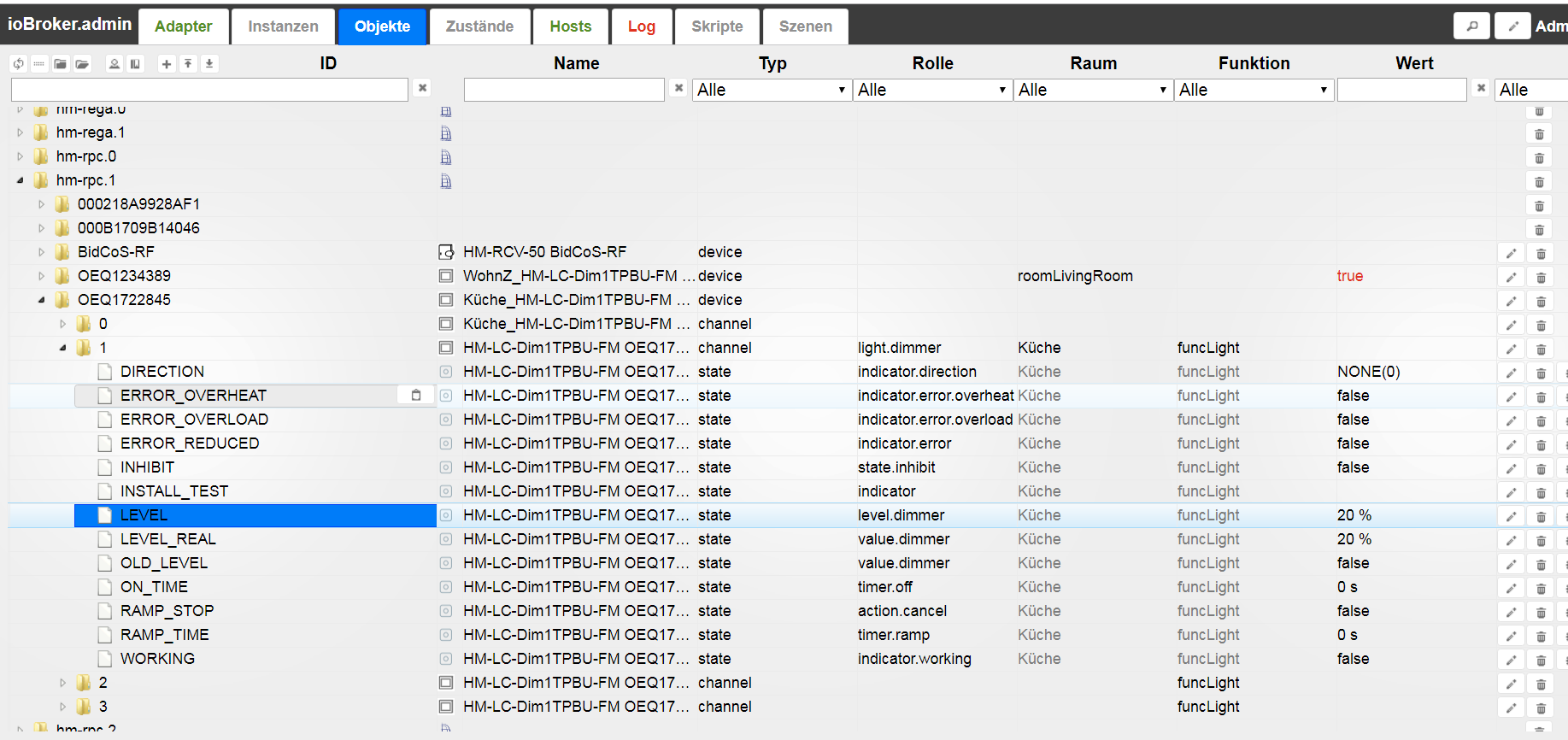The width and height of the screenshot is (1568, 740).
Task: Click the pencil edit icon in top bar
Action: [1512, 26]
